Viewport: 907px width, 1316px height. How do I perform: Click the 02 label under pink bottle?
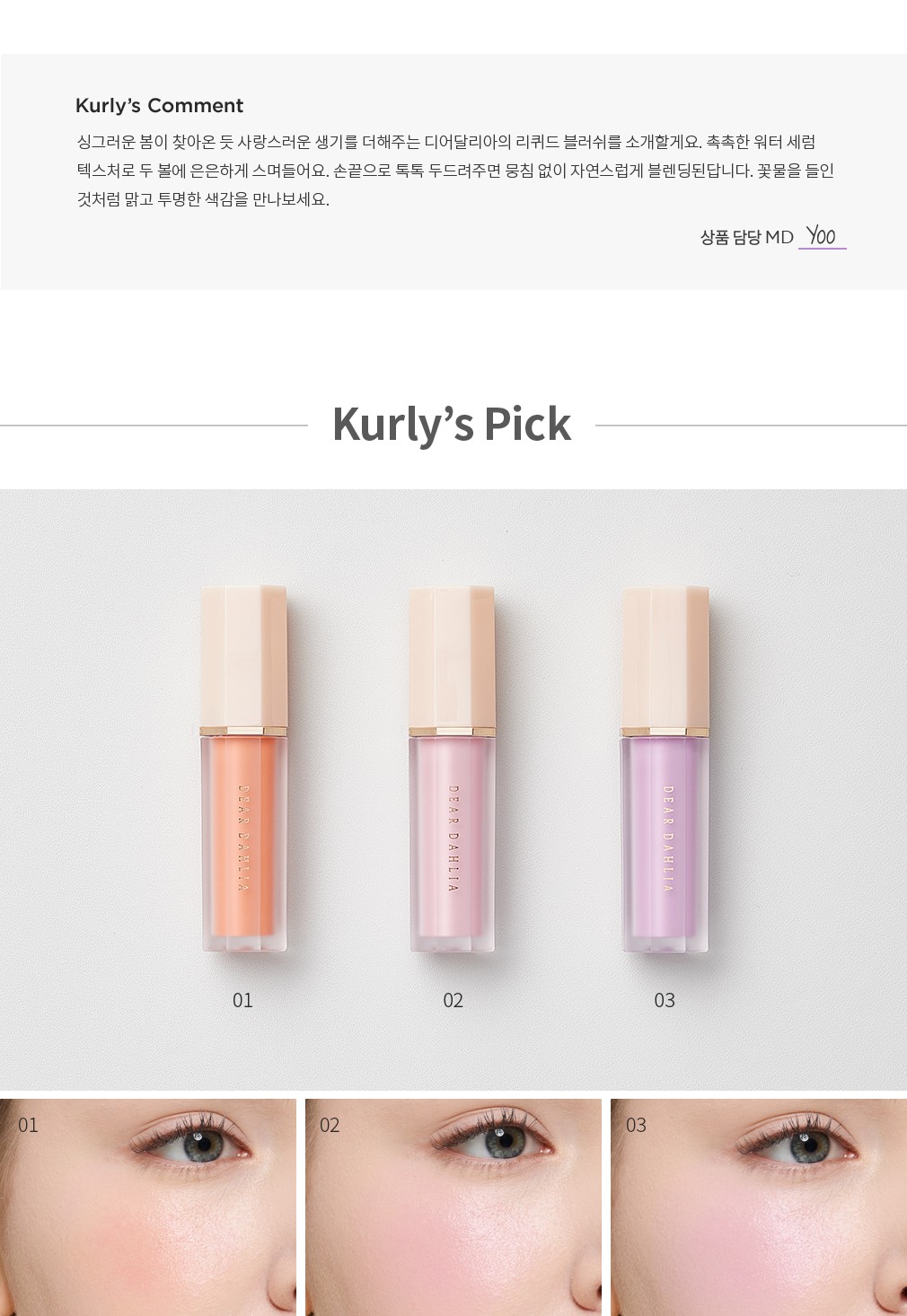453,1000
